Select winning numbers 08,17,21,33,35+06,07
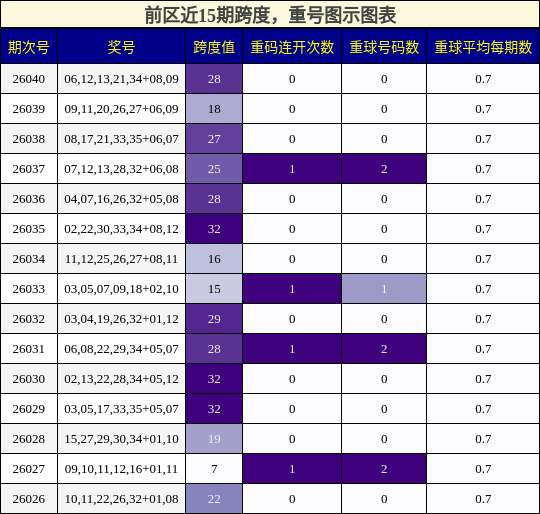The width and height of the screenshot is (540, 514). 122,139
